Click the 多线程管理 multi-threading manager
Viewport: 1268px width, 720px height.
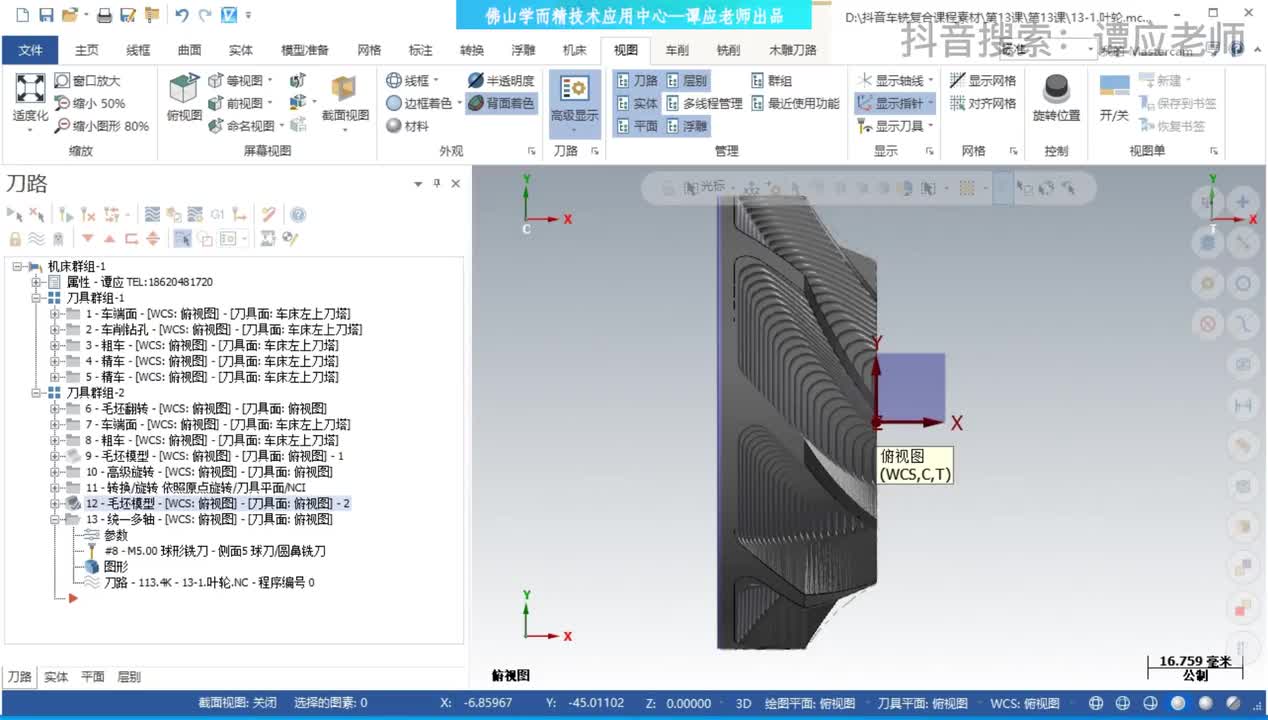point(704,104)
